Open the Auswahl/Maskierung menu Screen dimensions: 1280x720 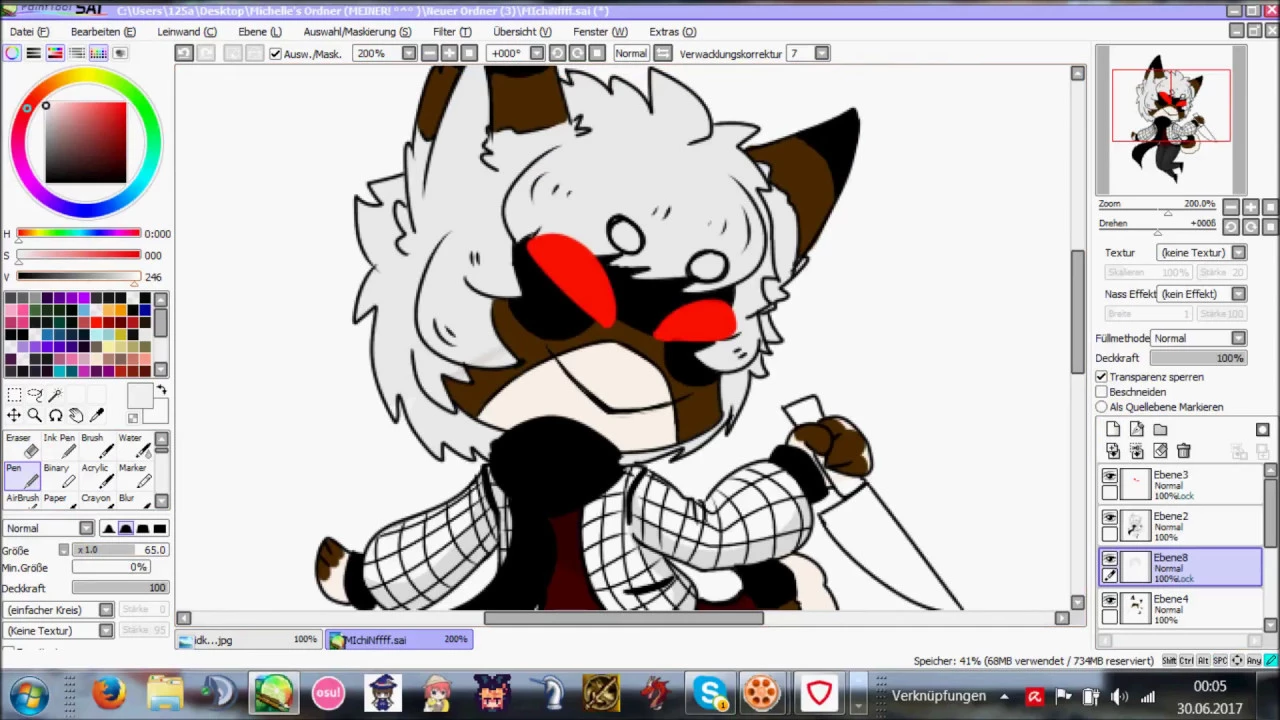pyautogui.click(x=357, y=32)
